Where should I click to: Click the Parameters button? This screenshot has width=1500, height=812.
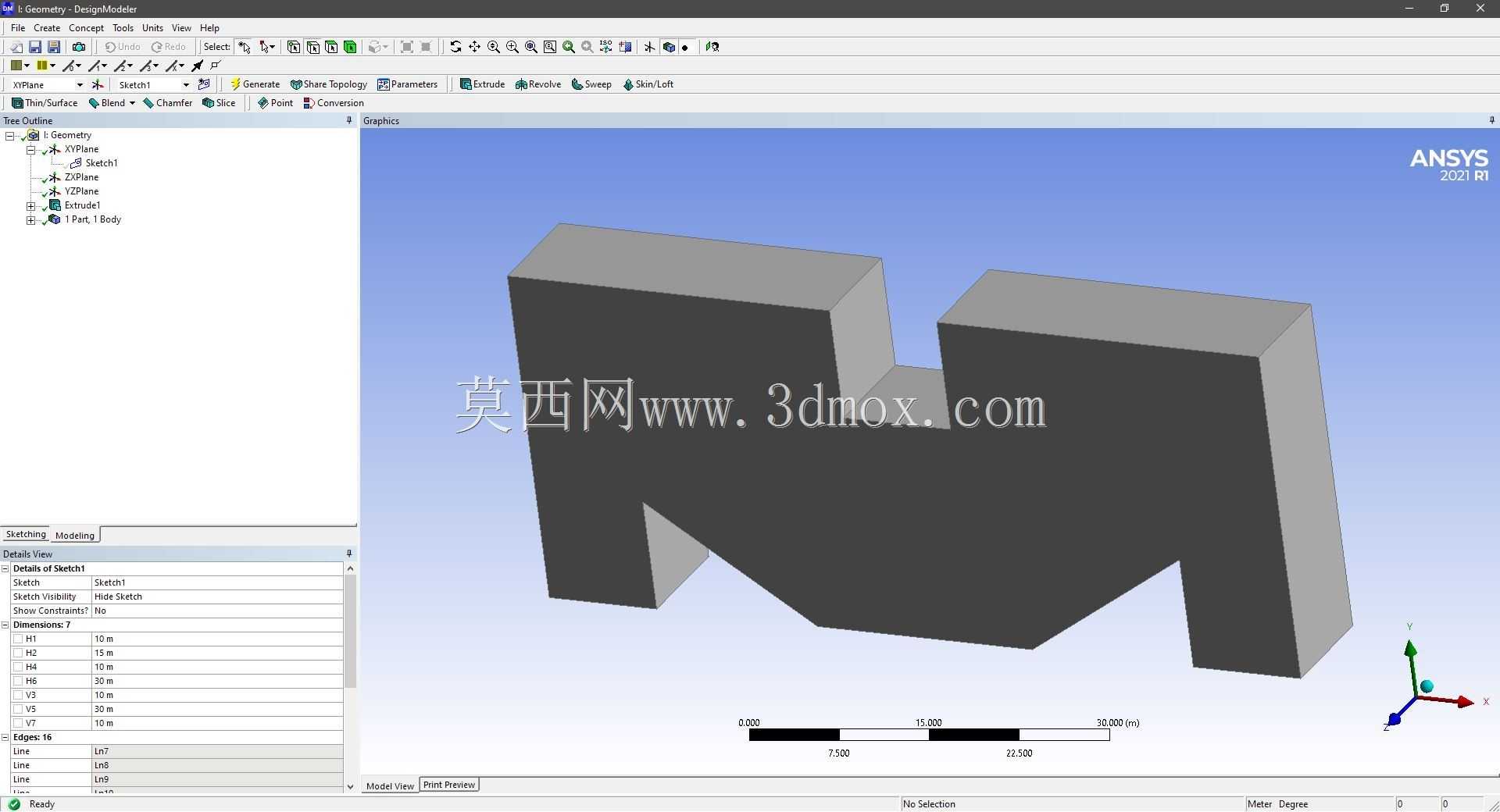(407, 84)
